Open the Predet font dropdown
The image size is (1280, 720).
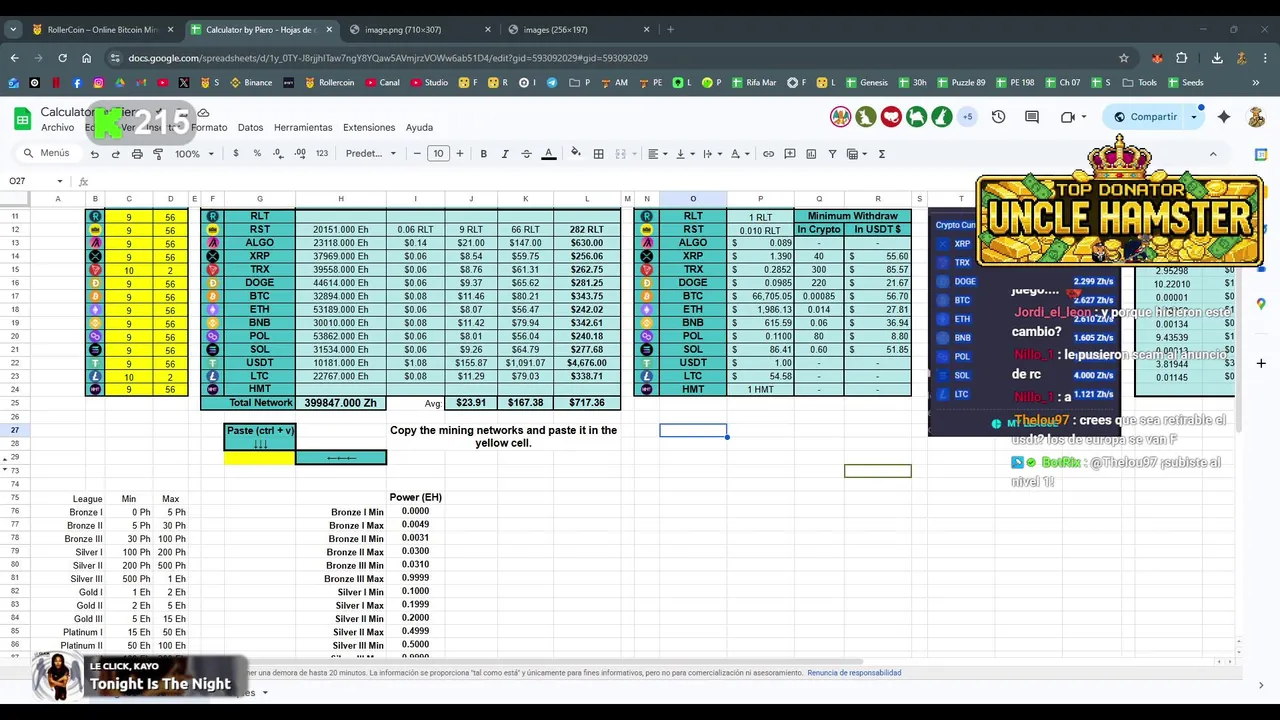coord(371,154)
